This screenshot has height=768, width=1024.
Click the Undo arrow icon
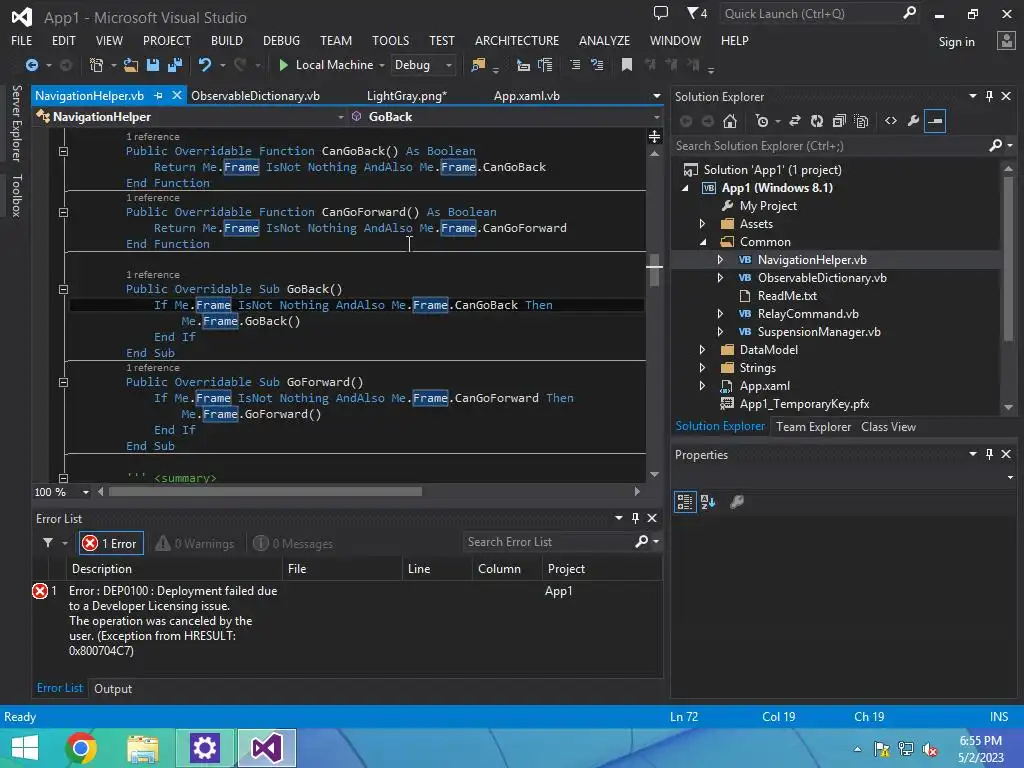pyautogui.click(x=204, y=65)
